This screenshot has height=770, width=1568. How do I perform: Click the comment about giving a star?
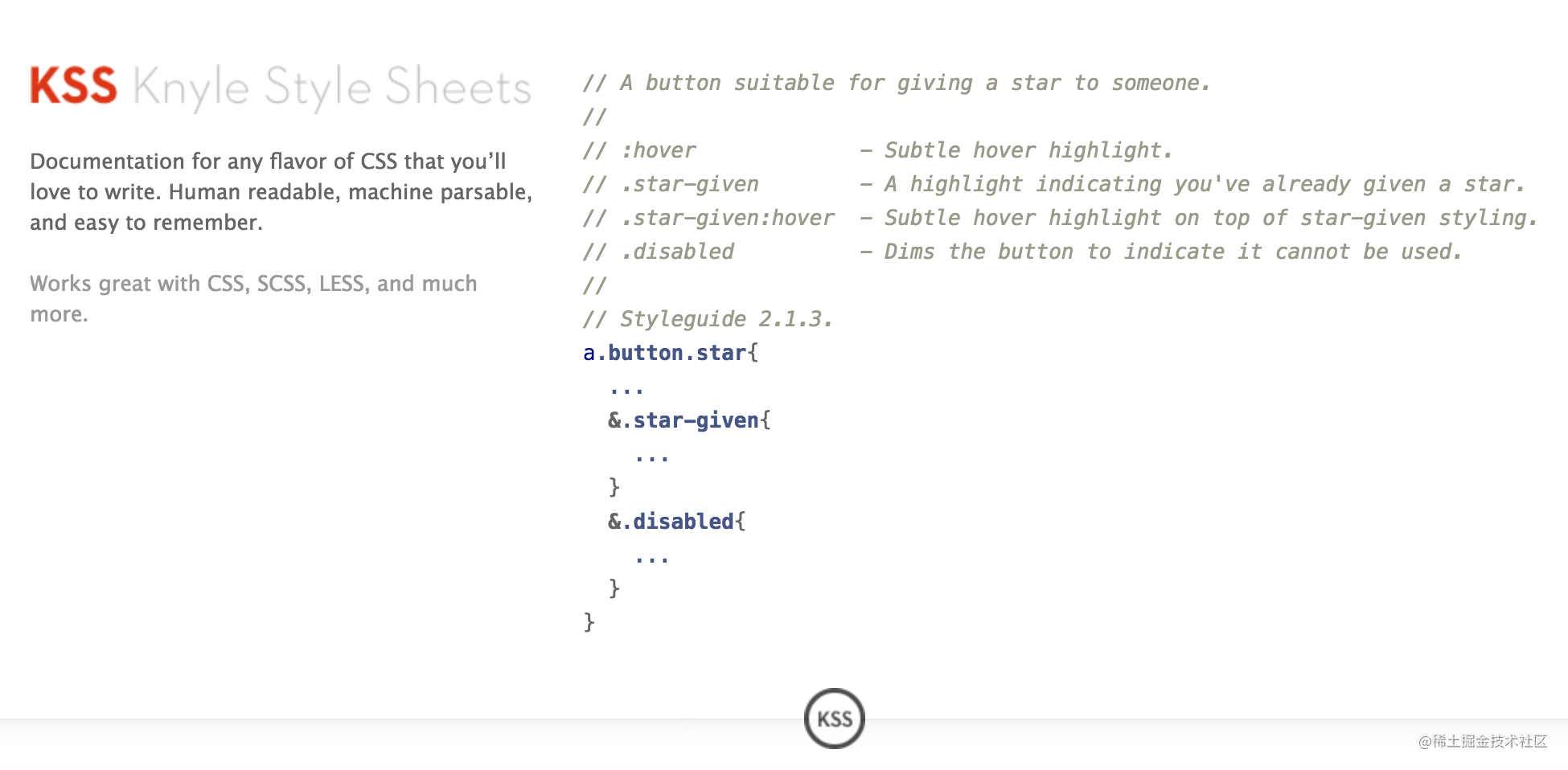click(x=897, y=83)
